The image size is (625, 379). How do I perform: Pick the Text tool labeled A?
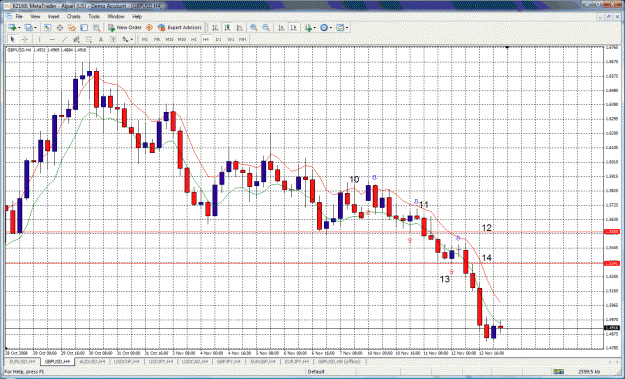100,39
